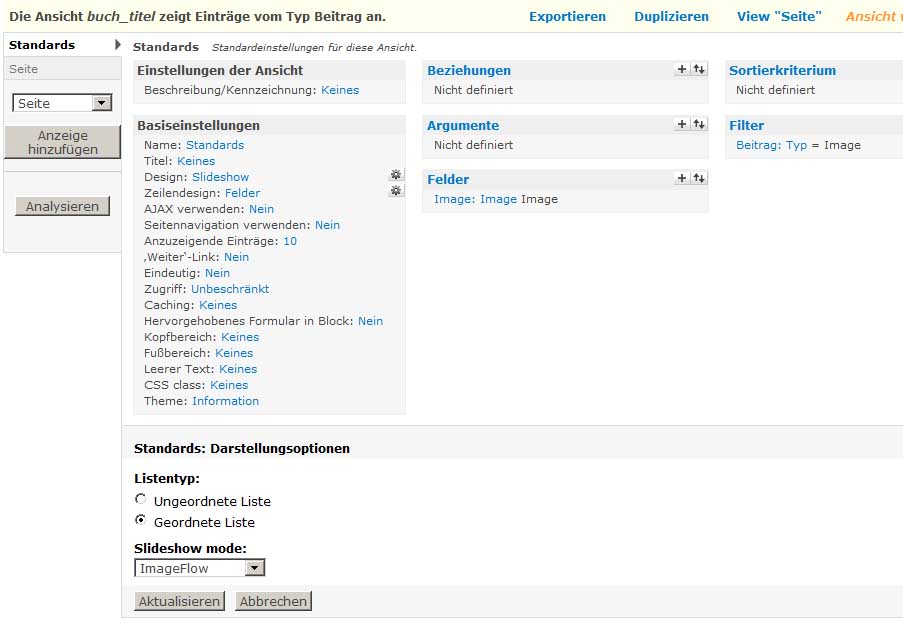Open the Slideshow mode ImageFlow dropdown

[255, 568]
